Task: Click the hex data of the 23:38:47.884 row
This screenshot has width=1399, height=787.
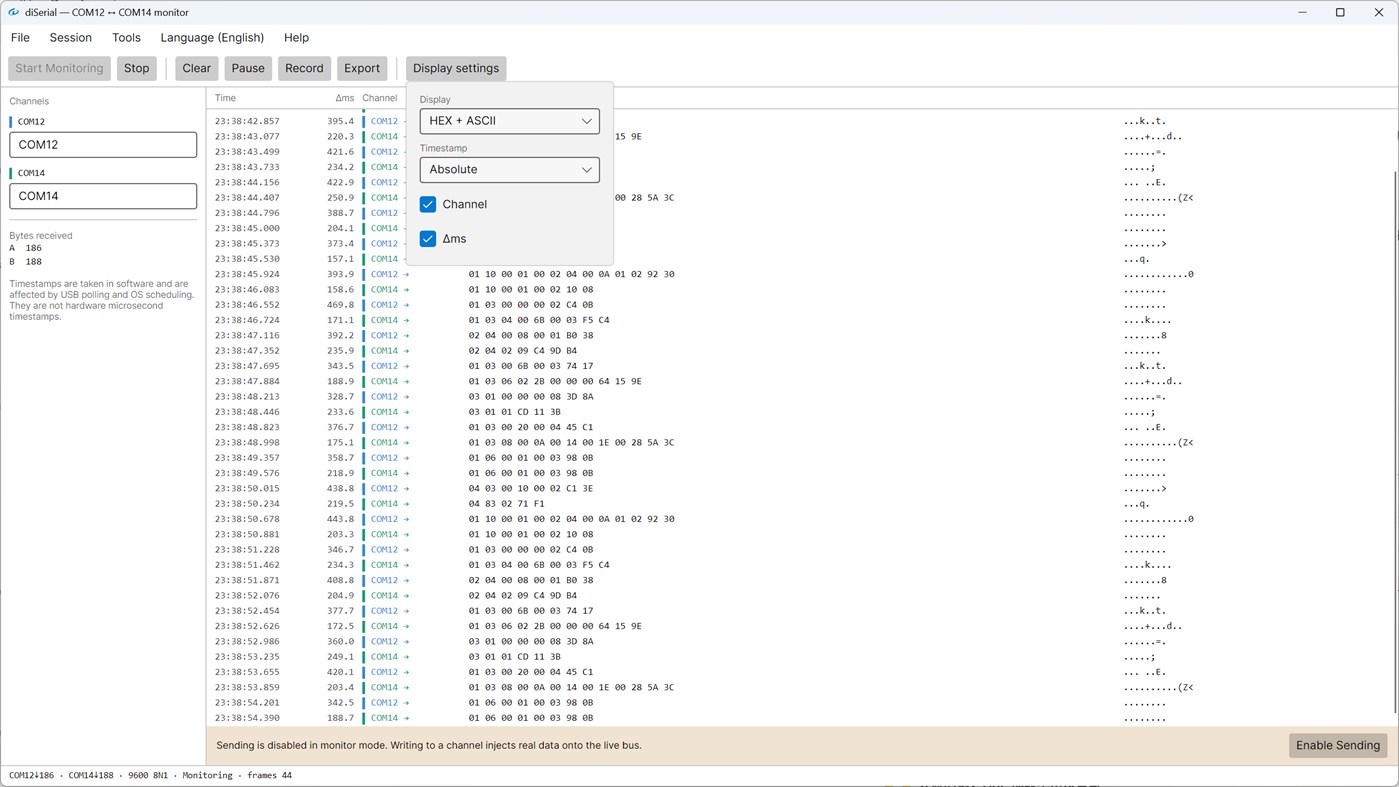Action: [555, 381]
